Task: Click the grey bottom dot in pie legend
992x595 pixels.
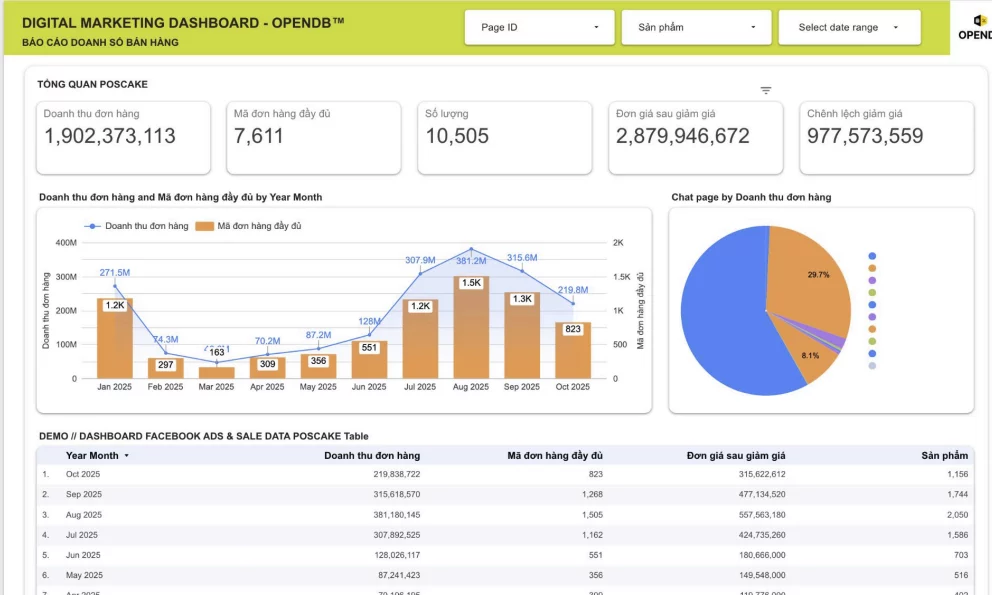Action: click(872, 365)
